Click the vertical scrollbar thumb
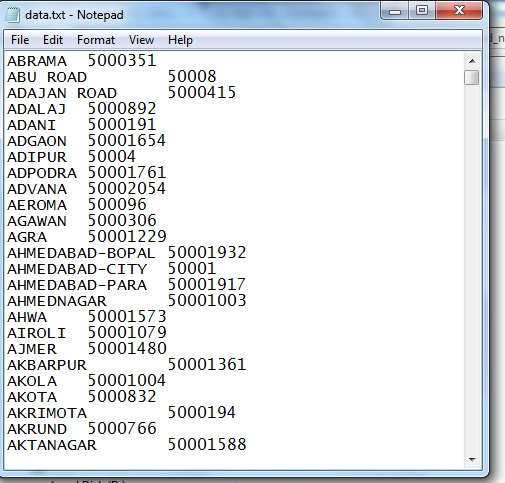 point(471,77)
